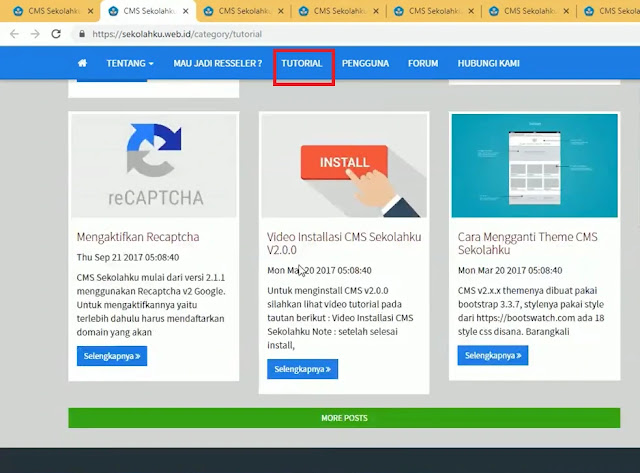Viewport: 640px width, 473px height.
Task: Reload the page with refresh icon
Action: pyautogui.click(x=56, y=34)
